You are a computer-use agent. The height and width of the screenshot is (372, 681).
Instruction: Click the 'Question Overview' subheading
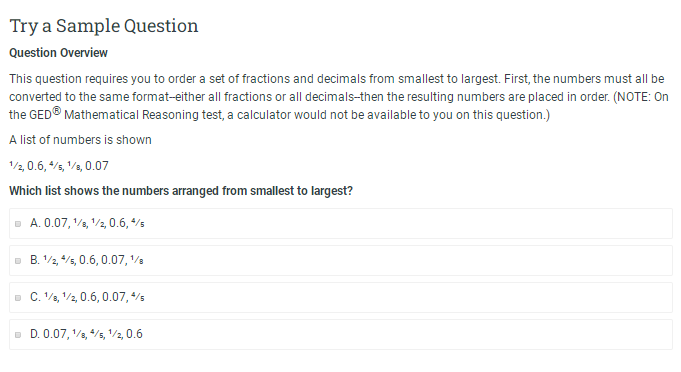58,53
